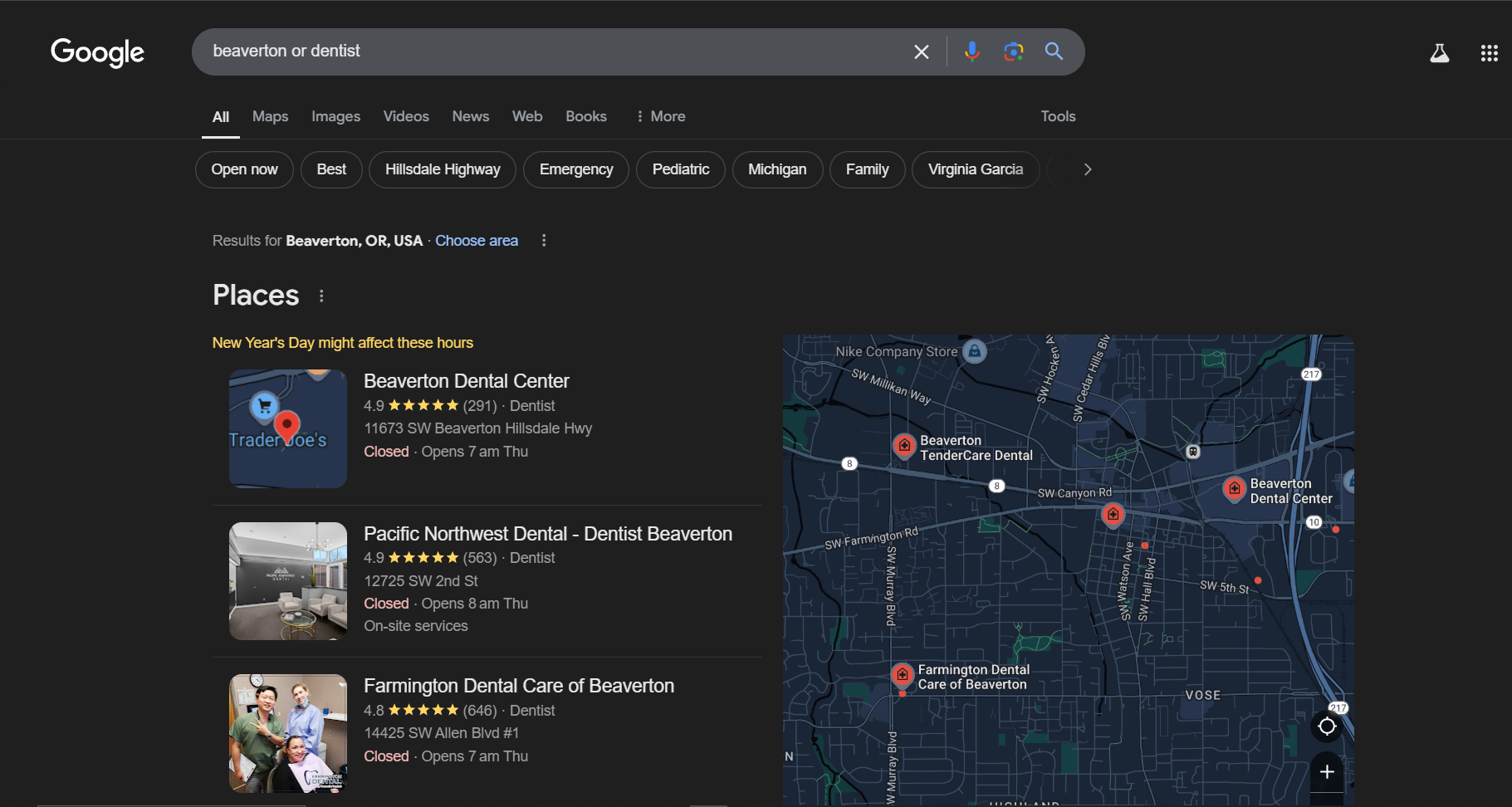This screenshot has height=807, width=1512.
Task: Click into the search field text
Action: (x=286, y=51)
